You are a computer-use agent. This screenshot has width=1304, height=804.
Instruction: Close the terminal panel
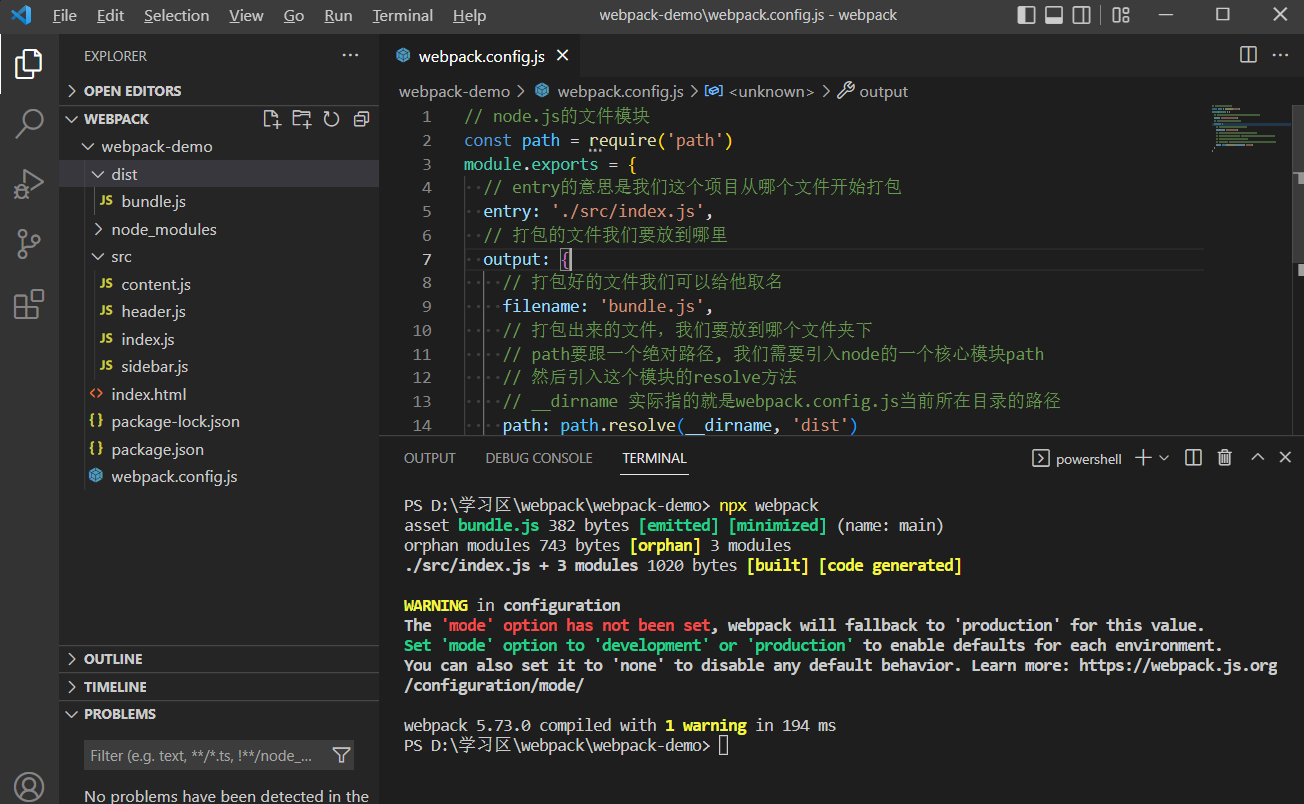pos(1285,458)
